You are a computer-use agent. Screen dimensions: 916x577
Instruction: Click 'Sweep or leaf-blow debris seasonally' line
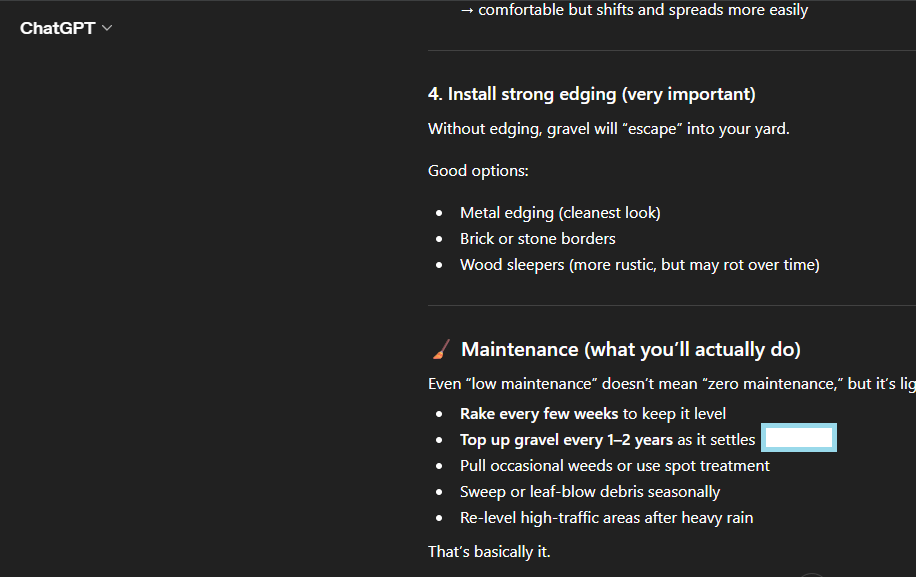click(x=589, y=492)
